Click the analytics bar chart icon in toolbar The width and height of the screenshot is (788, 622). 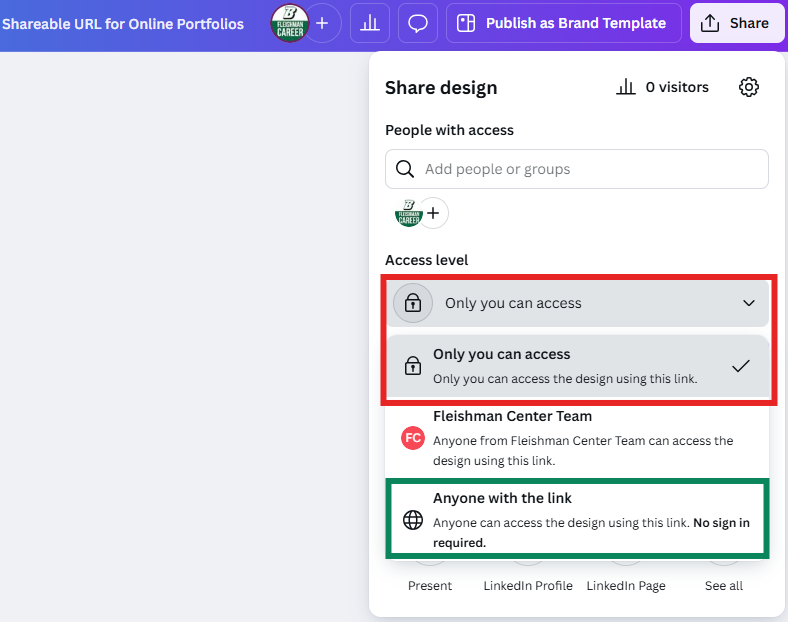click(x=370, y=23)
